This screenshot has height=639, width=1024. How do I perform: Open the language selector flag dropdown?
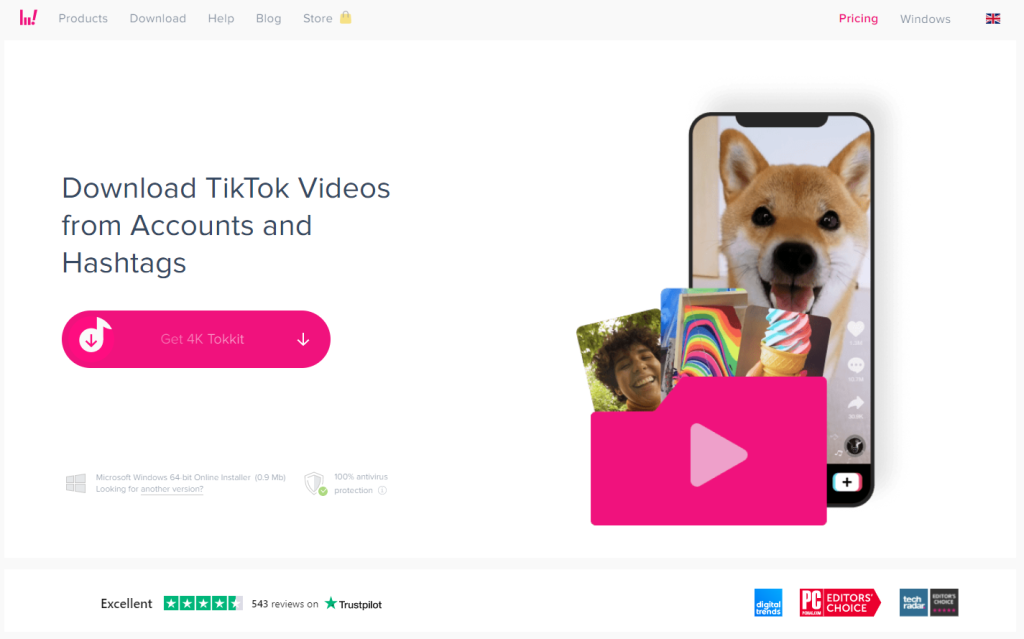pos(992,17)
